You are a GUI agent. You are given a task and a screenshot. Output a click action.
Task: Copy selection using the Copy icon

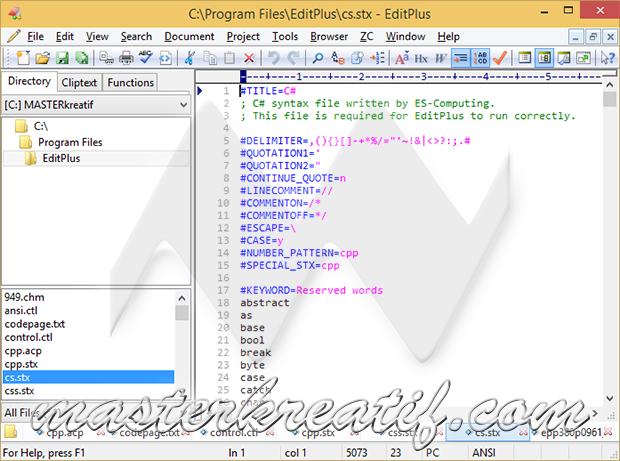[210, 58]
